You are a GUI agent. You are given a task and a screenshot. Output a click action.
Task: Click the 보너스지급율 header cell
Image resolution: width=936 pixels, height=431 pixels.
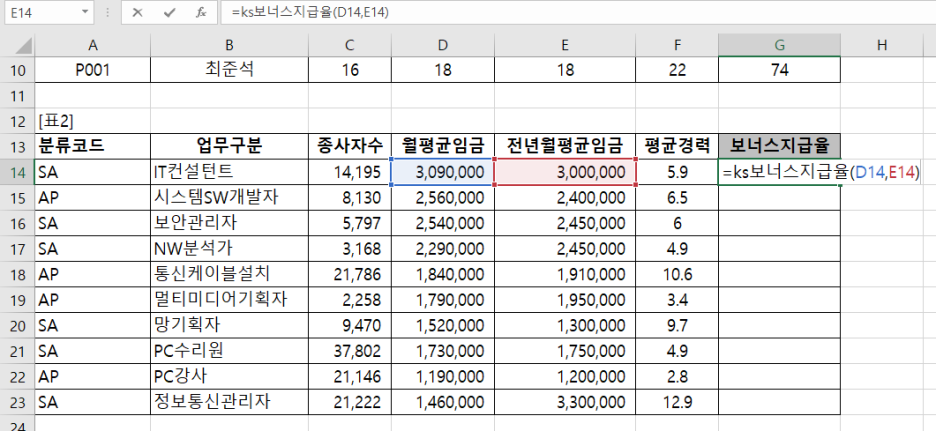pyautogui.click(x=780, y=147)
